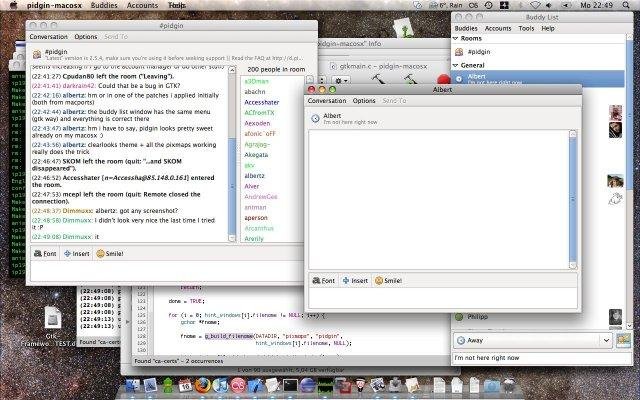Image resolution: width=640 pixels, height=400 pixels.
Task: Open iCal from the Dock
Action: pos(185,385)
